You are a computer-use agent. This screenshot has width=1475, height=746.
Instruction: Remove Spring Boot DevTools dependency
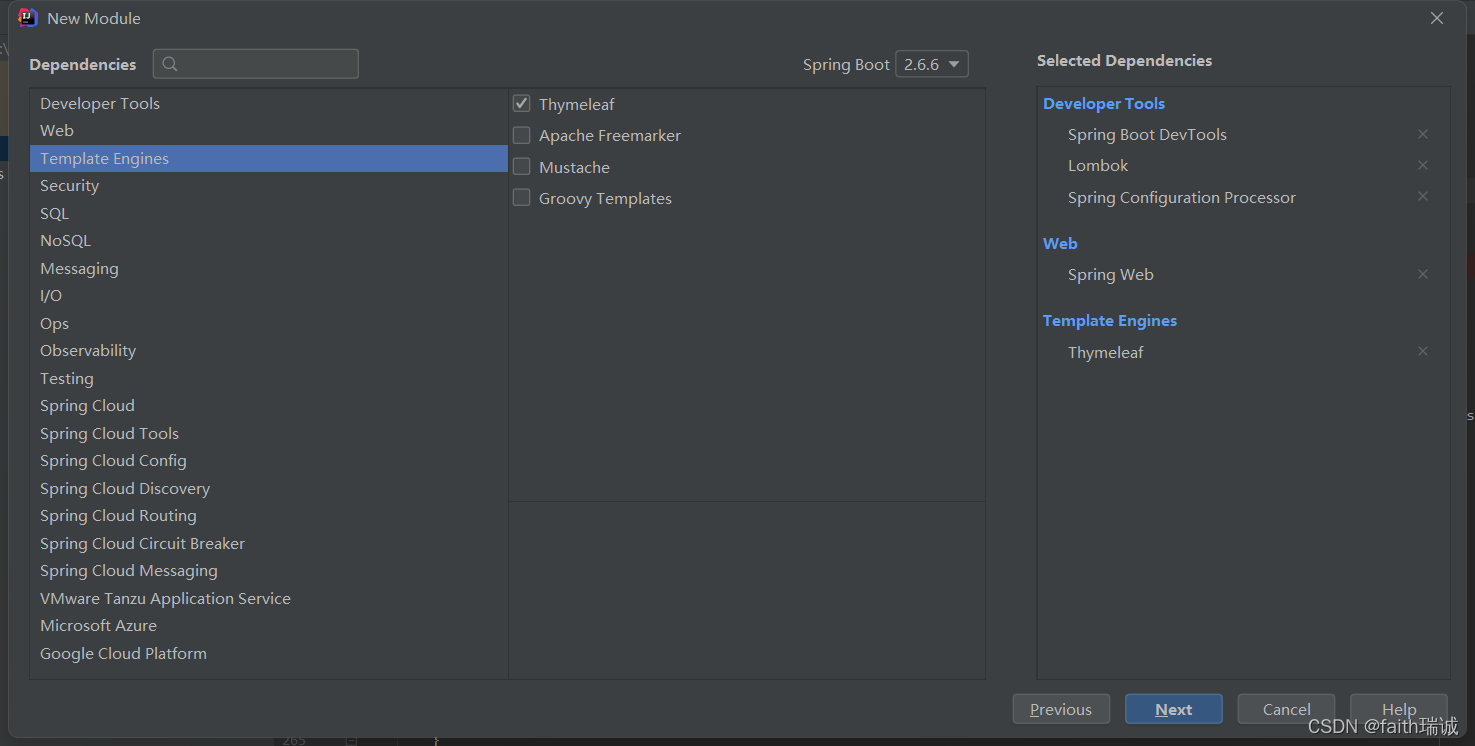point(1423,134)
